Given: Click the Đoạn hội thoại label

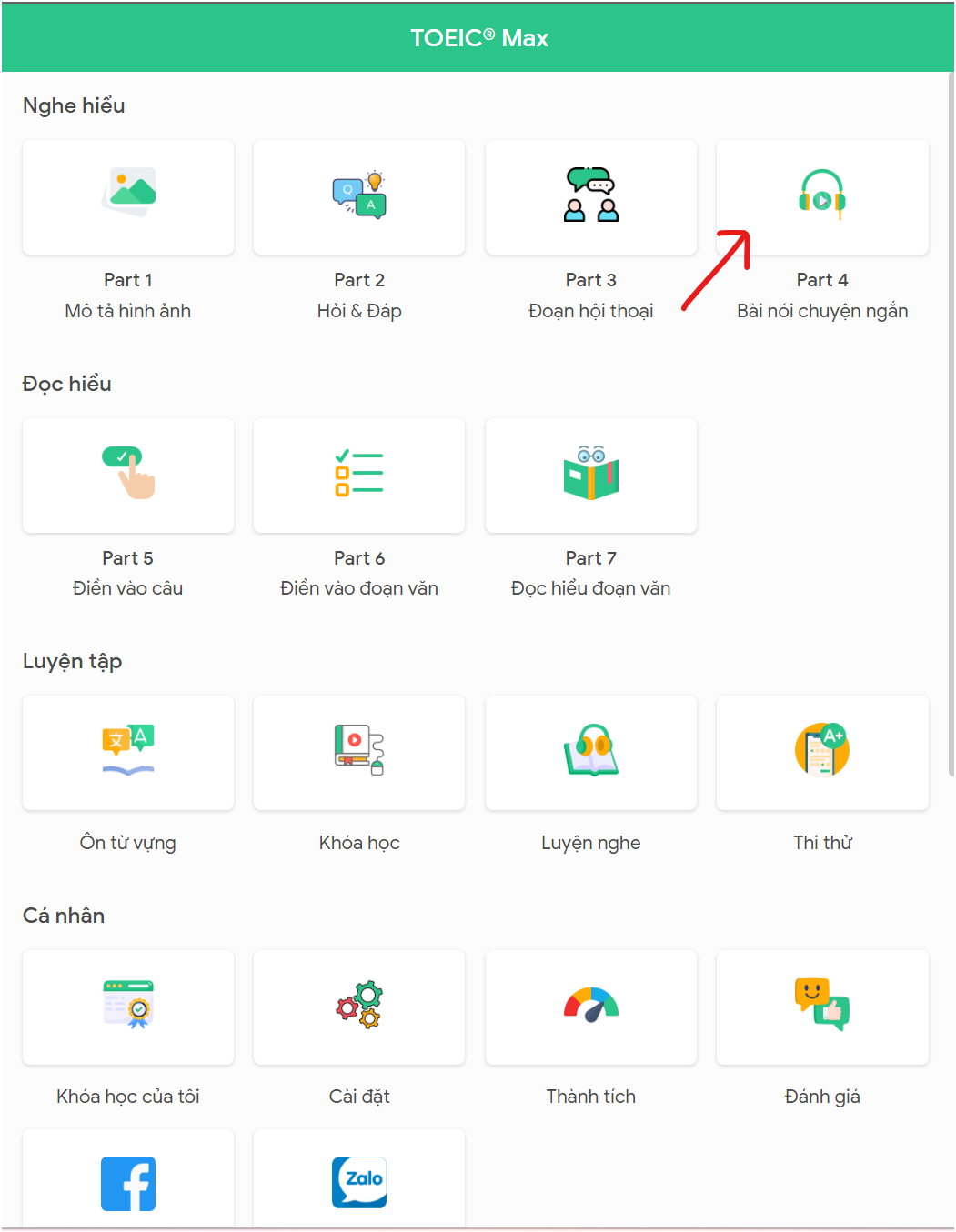Looking at the screenshot, I should 591,311.
